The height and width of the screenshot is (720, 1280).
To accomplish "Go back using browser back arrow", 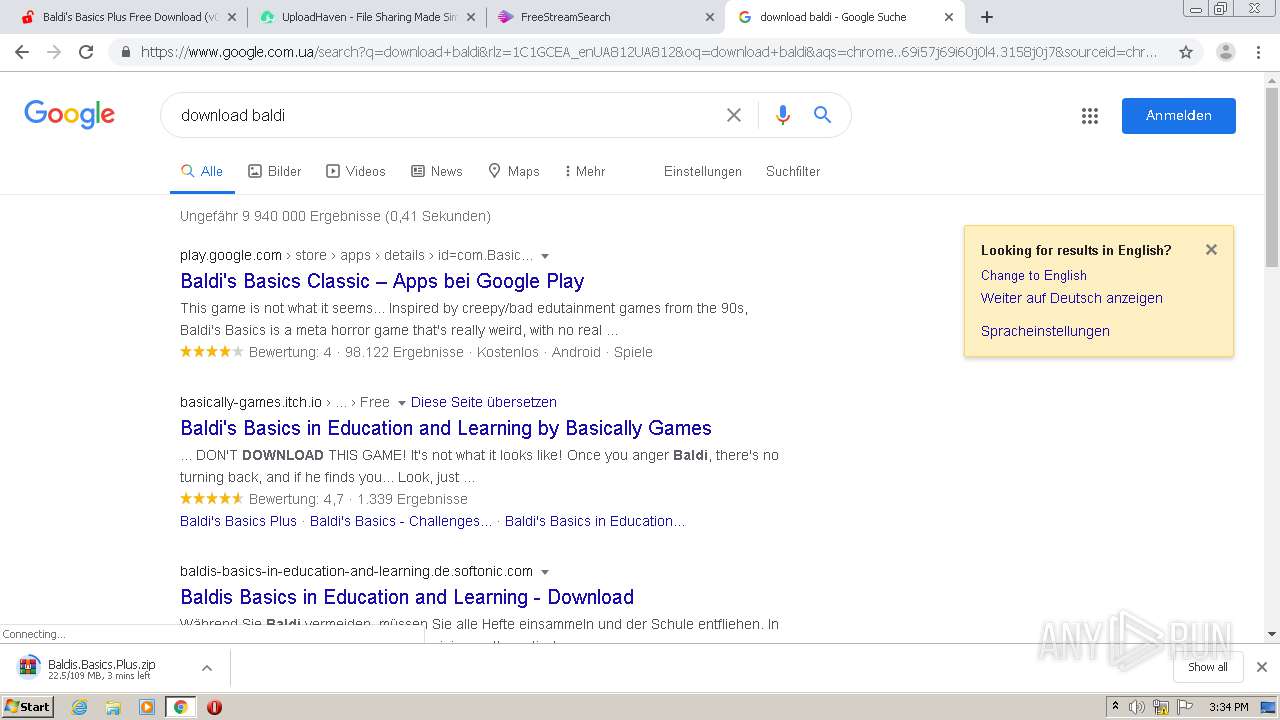I will pyautogui.click(x=22, y=52).
